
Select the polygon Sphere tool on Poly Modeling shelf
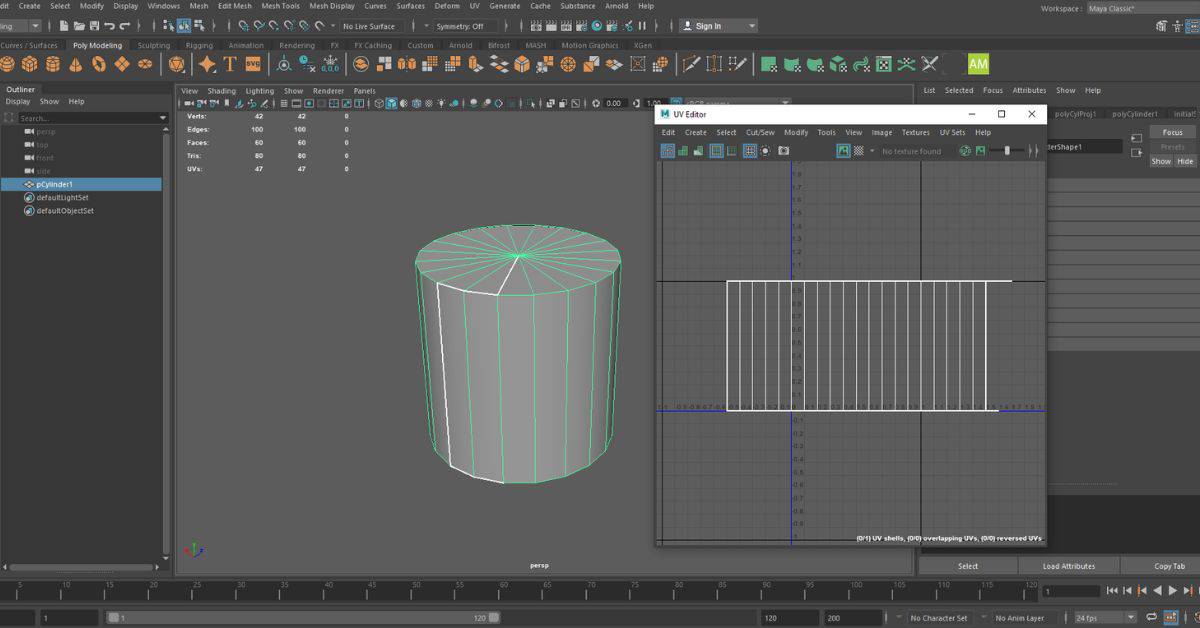click(x=8, y=62)
